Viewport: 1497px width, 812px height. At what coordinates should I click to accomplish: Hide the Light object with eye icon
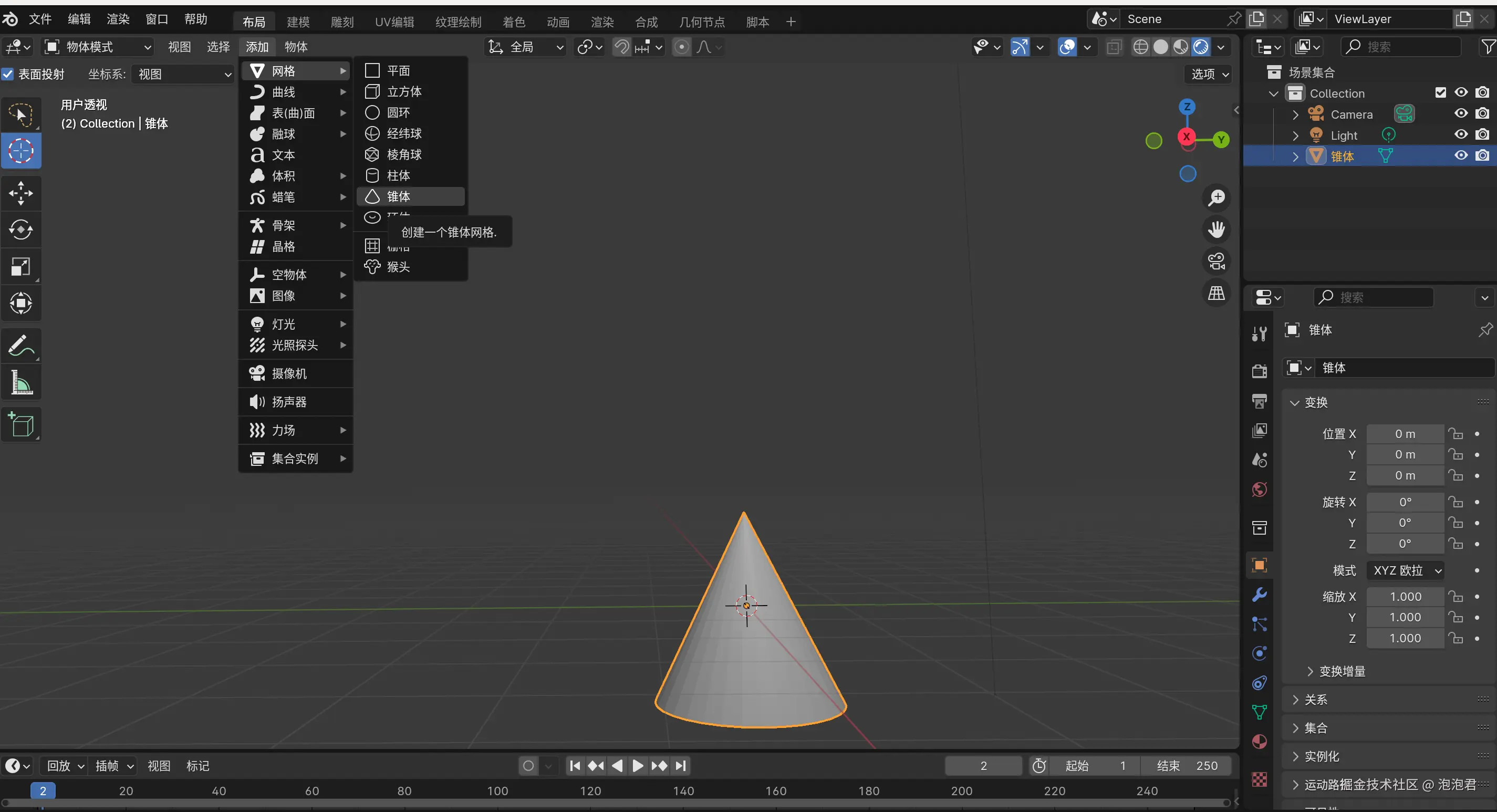[x=1461, y=135]
